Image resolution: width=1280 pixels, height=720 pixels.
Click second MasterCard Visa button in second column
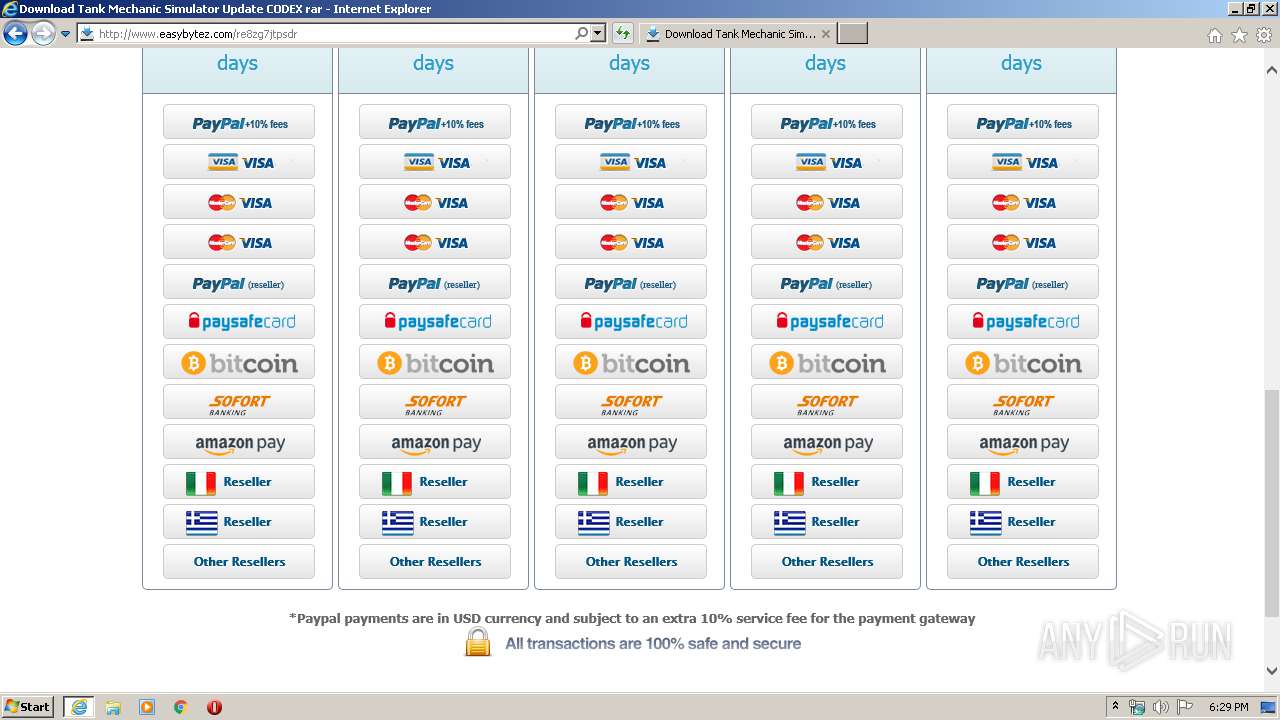point(435,242)
